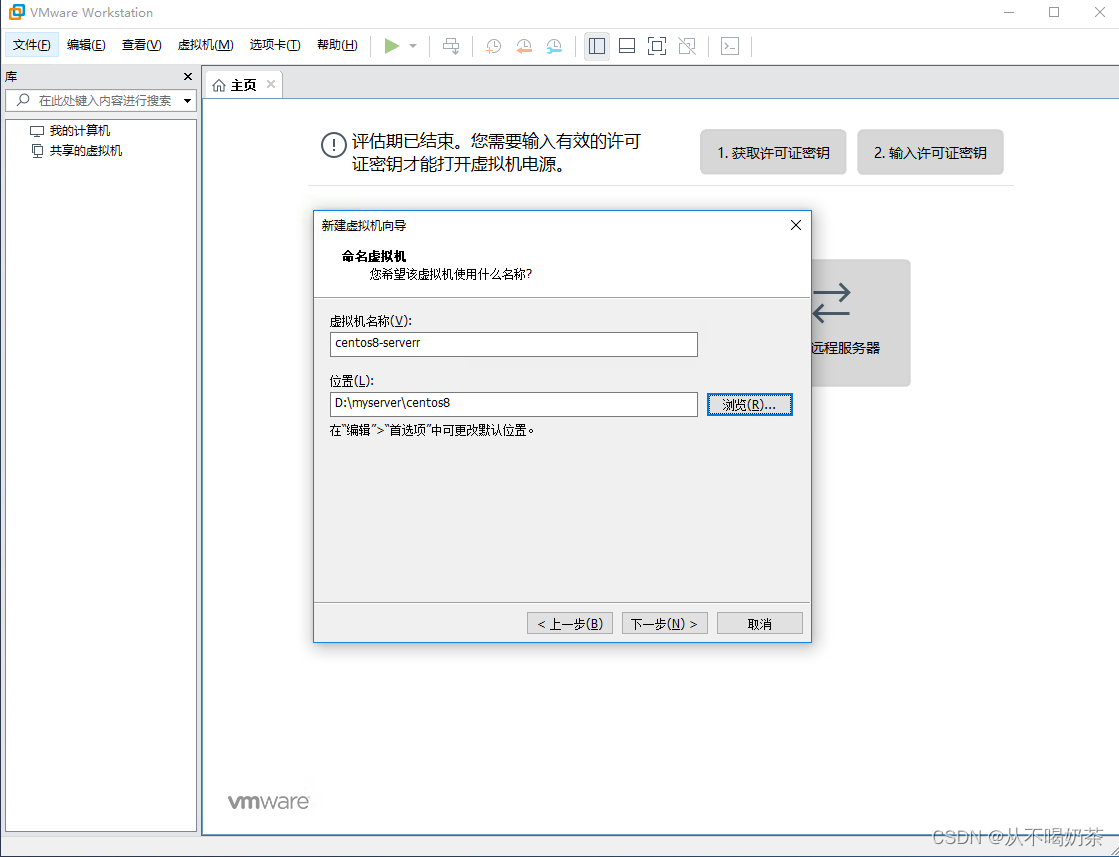The height and width of the screenshot is (857, 1119).
Task: Click the evaluation warning exclamation icon
Action: 333,146
